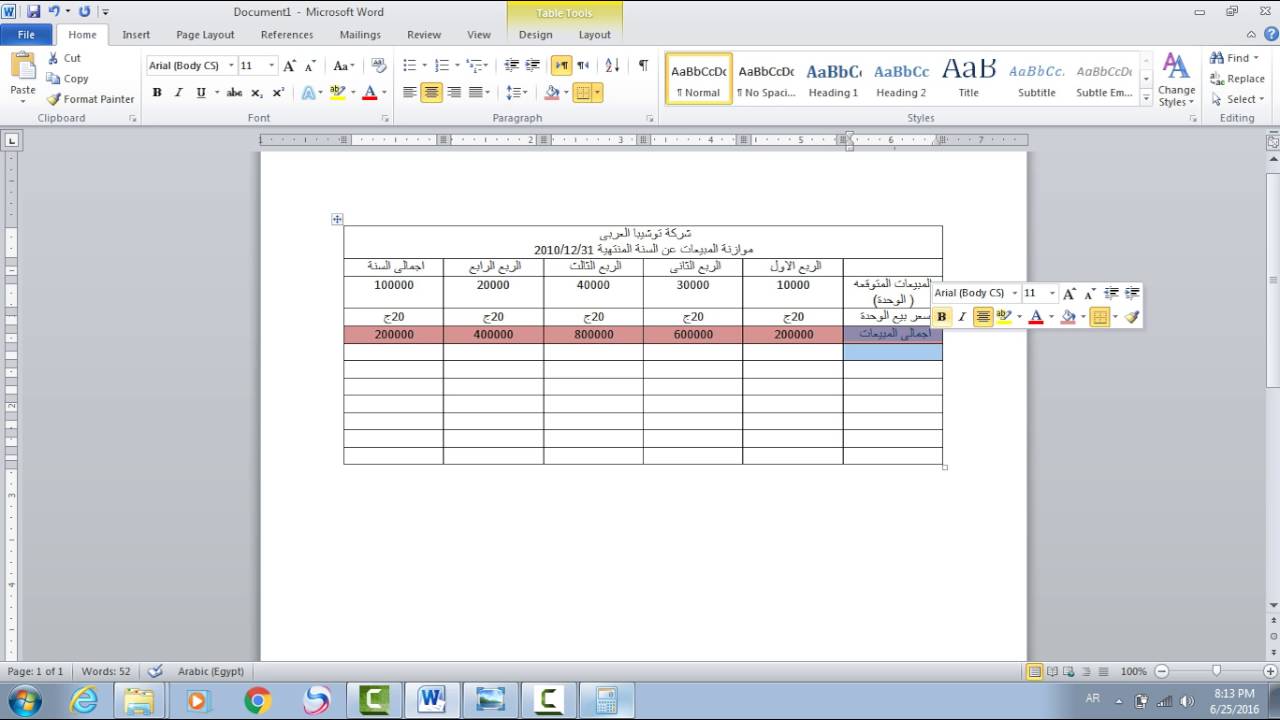1280x720 pixels.
Task: Click the Arabic (Egypt) language indicator
Action: (211, 671)
